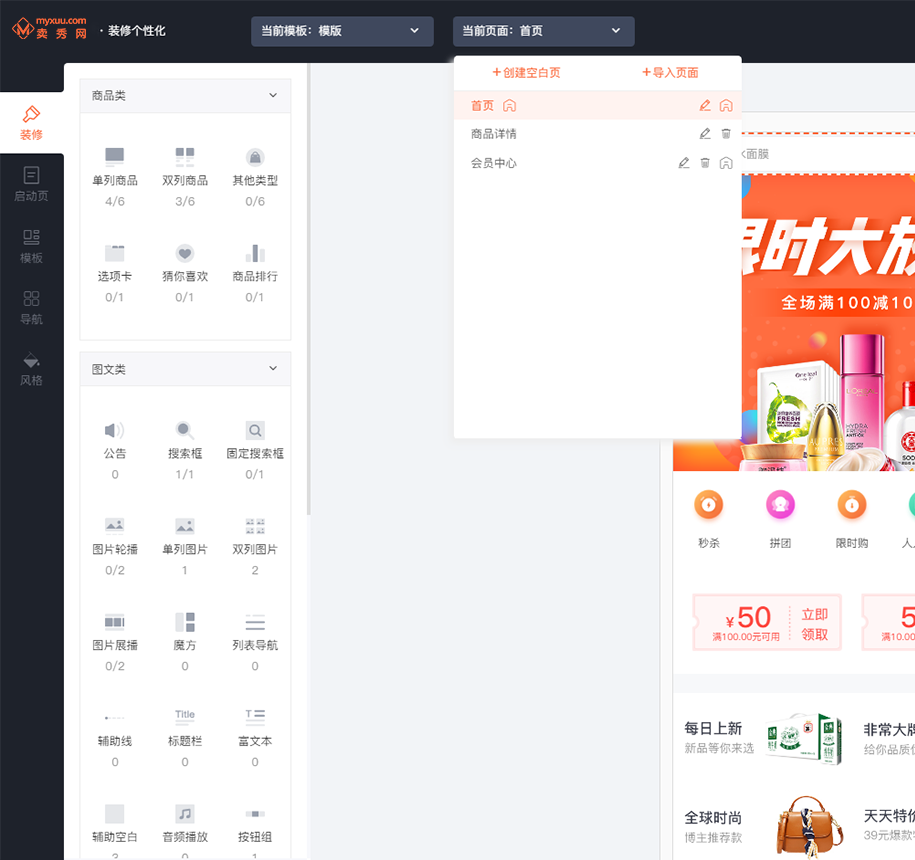Add the 单列商品 component

click(x=114, y=177)
